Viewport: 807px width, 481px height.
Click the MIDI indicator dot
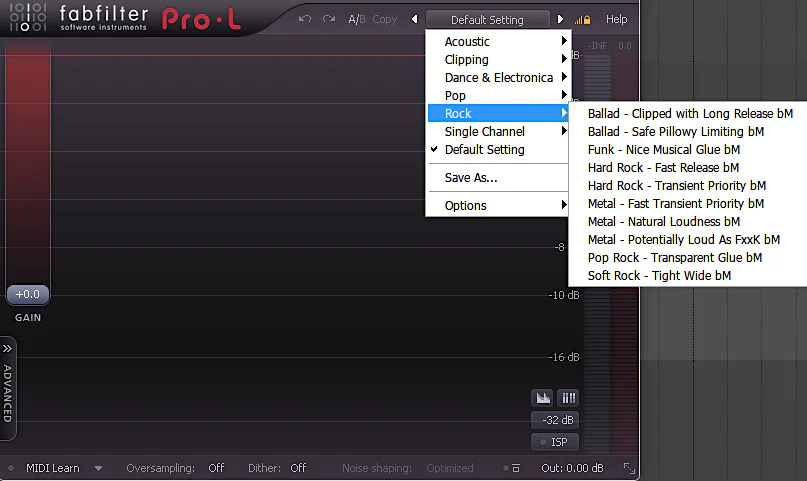click(11, 469)
